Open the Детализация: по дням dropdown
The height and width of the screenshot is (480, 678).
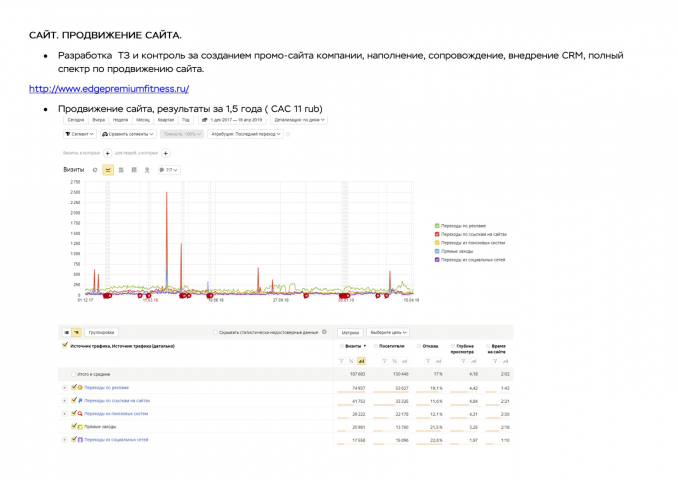(x=299, y=120)
